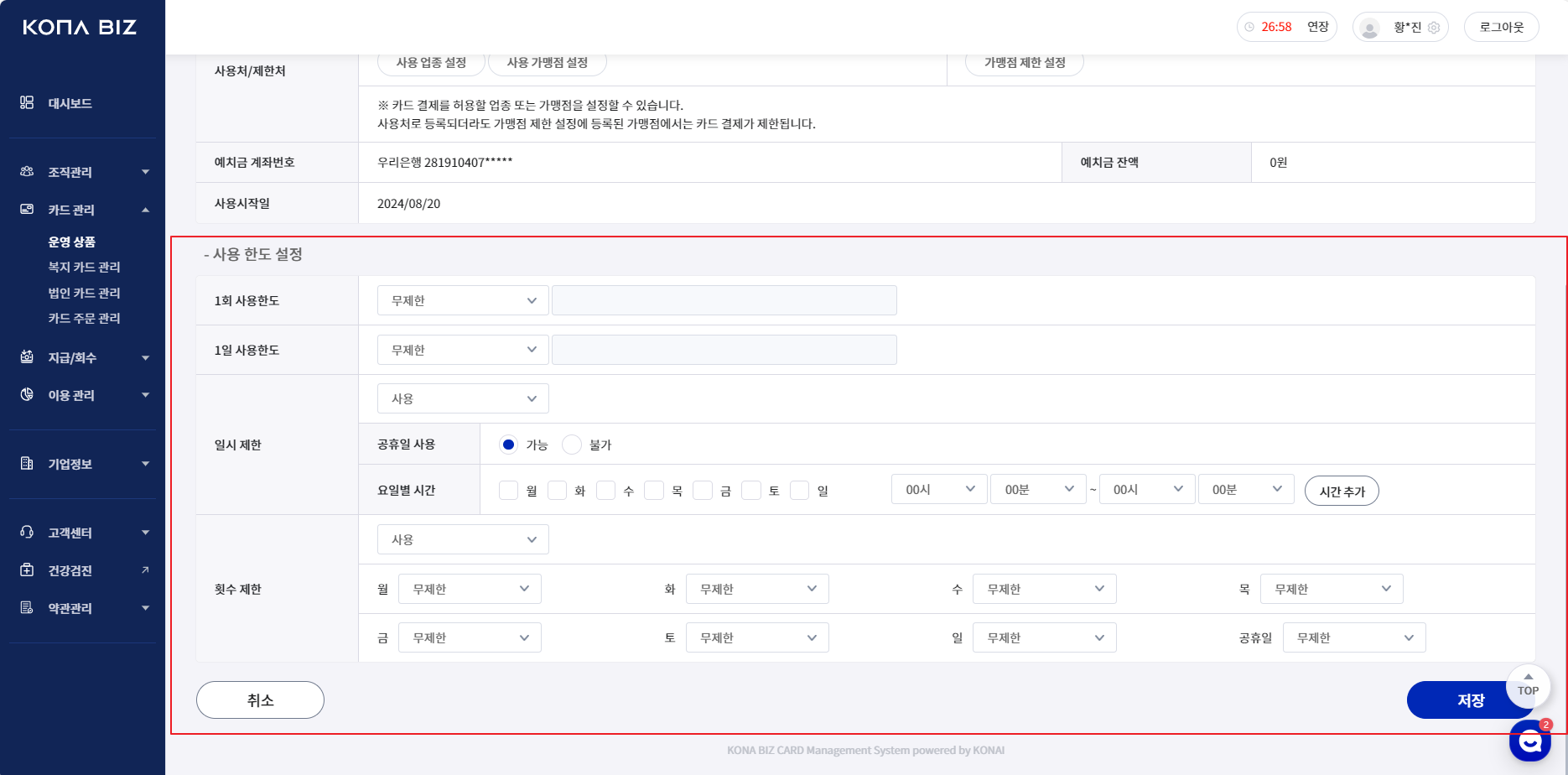Open the end minute 00분 dropdown
This screenshot has height=775, width=1568.
[1246, 489]
